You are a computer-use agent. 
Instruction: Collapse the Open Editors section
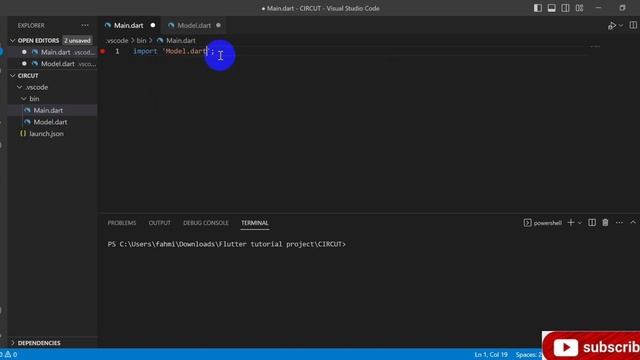pos(12,40)
